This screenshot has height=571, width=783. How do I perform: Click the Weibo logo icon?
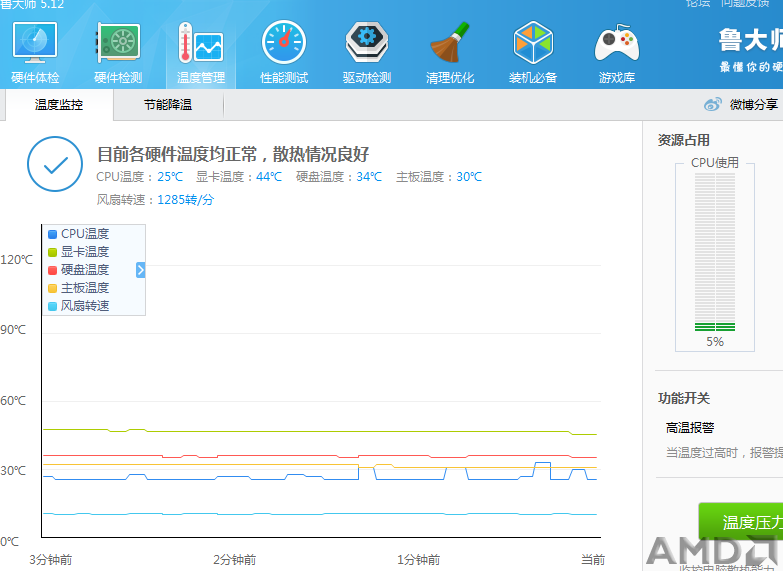click(713, 104)
